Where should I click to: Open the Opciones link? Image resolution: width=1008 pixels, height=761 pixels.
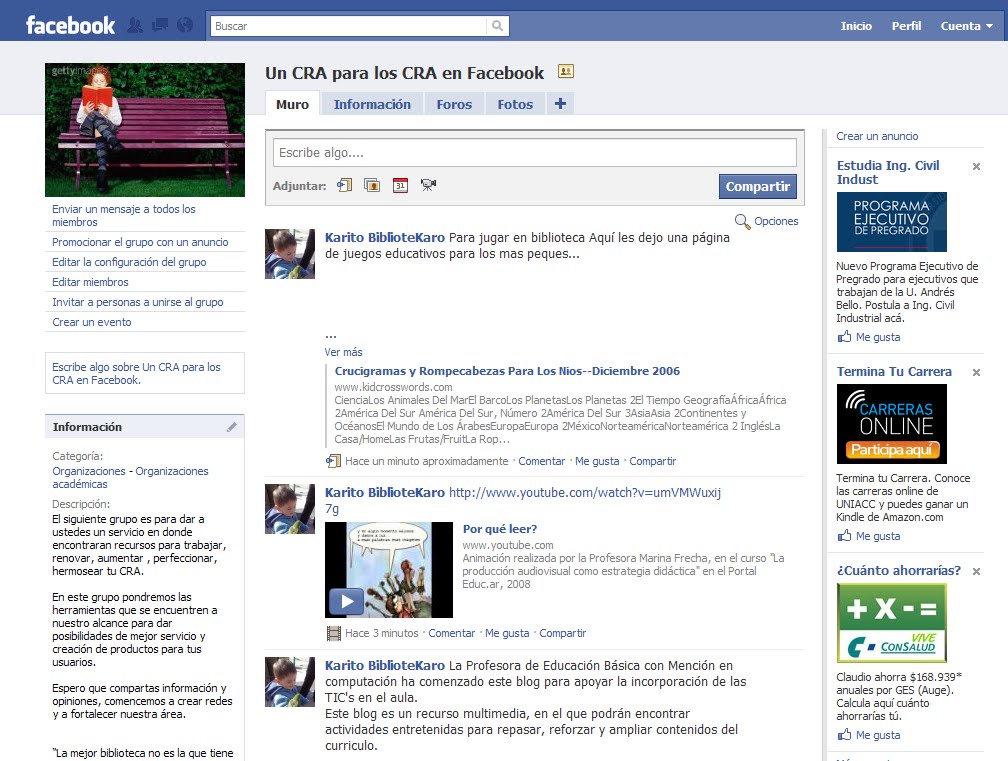776,221
